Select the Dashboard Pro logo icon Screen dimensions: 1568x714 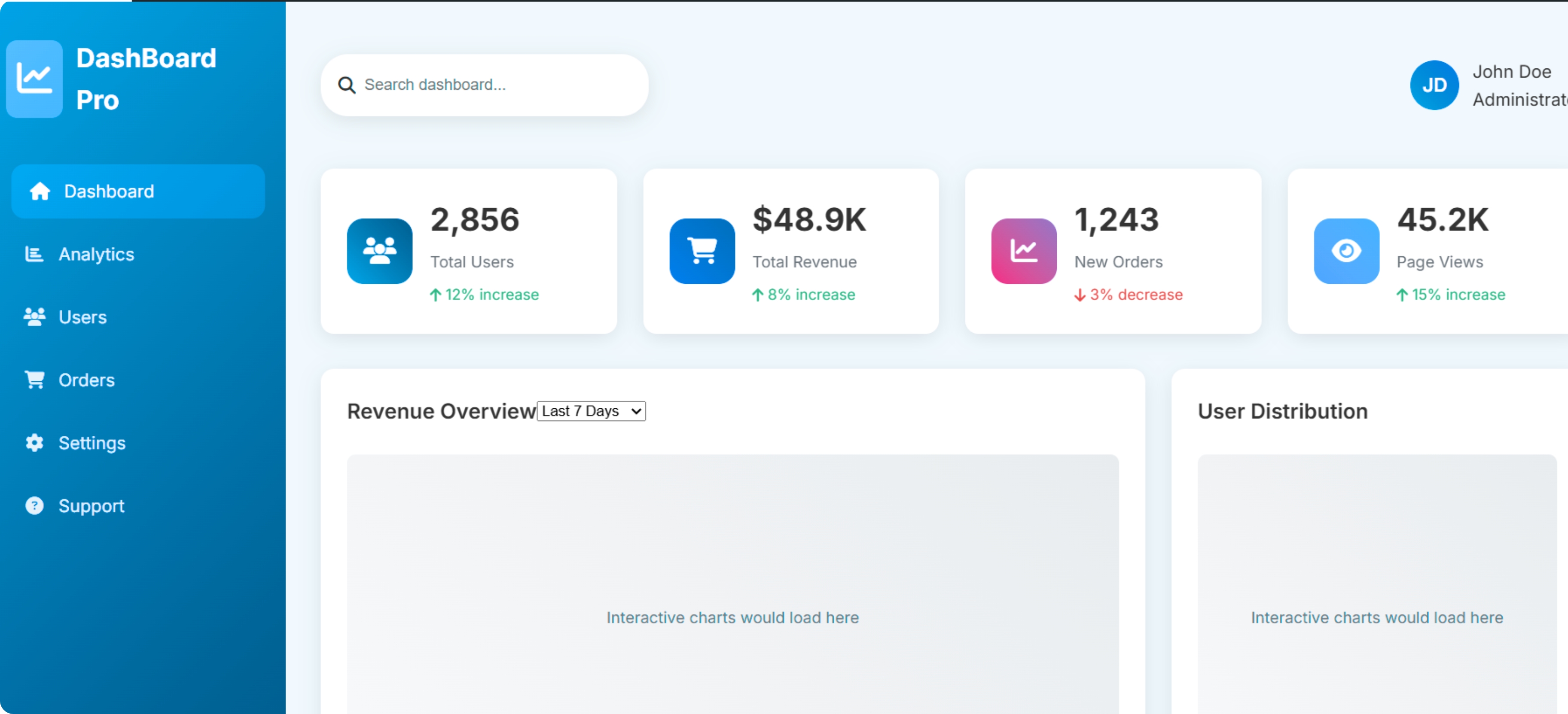[x=34, y=79]
